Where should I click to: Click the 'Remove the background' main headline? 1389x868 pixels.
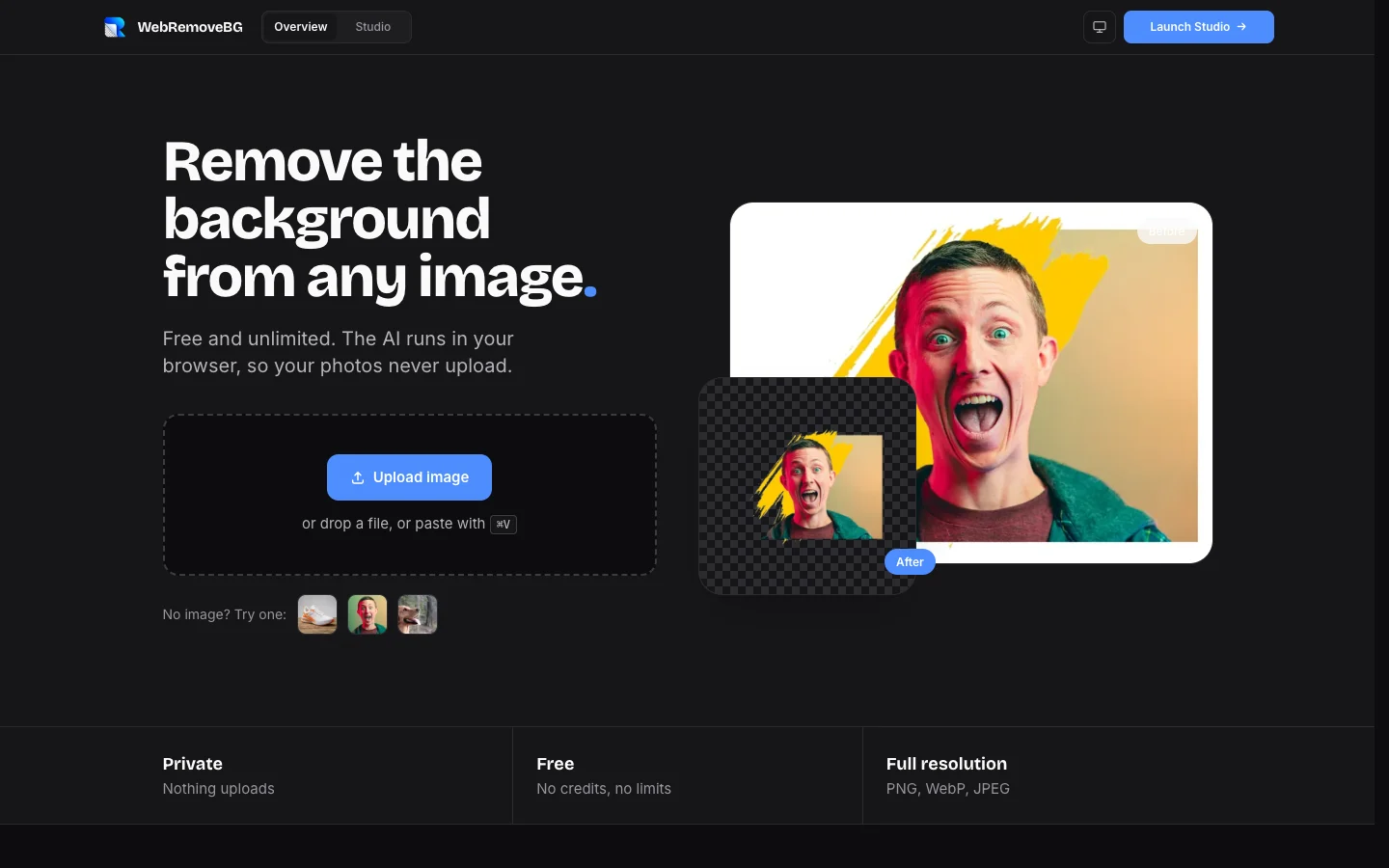click(x=380, y=219)
